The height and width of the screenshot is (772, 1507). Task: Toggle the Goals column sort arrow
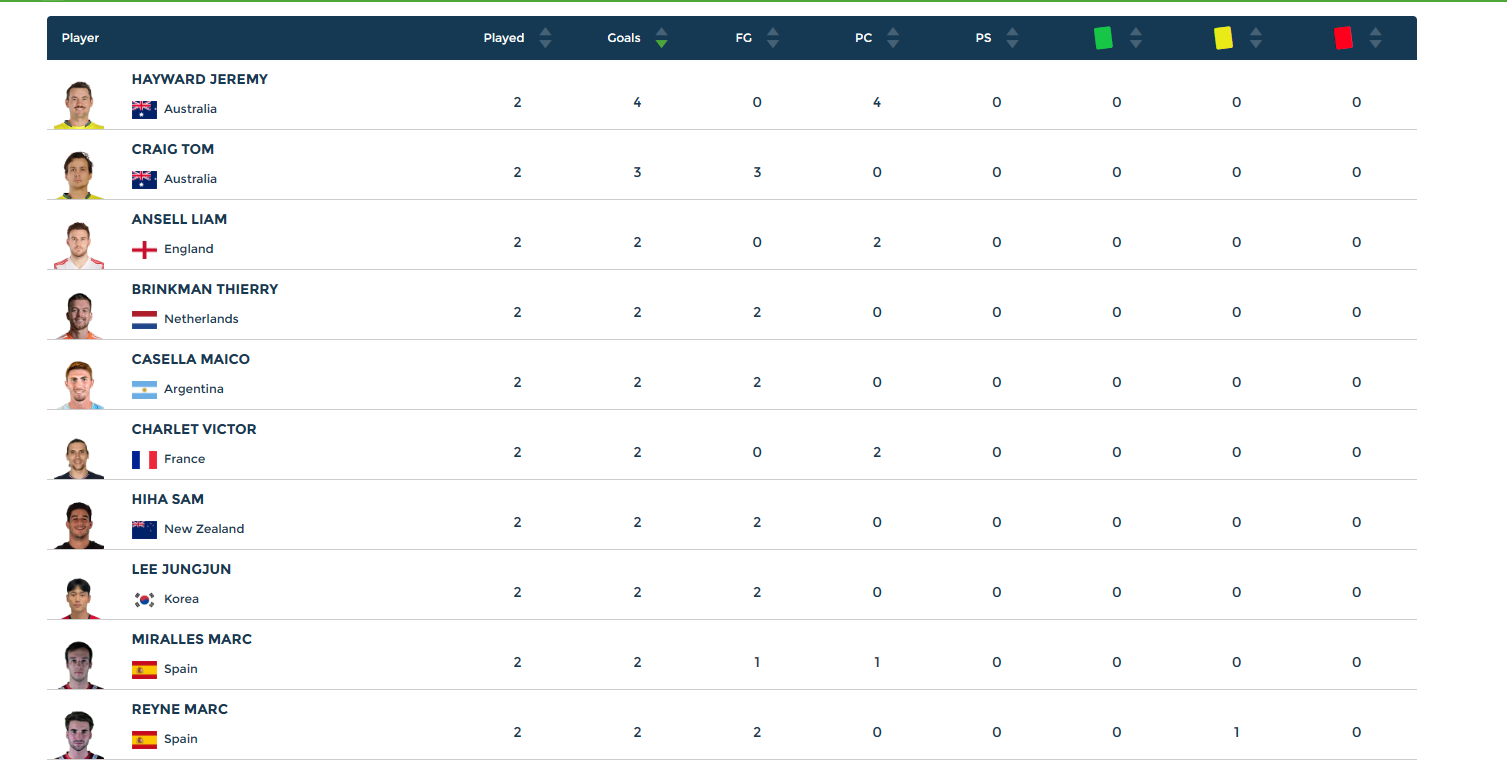(661, 38)
